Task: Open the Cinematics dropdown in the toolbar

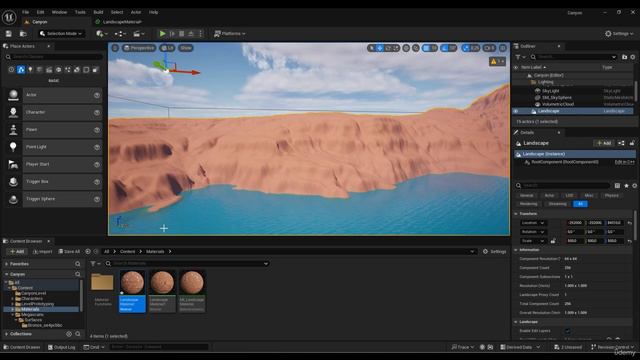Action: 139,34
